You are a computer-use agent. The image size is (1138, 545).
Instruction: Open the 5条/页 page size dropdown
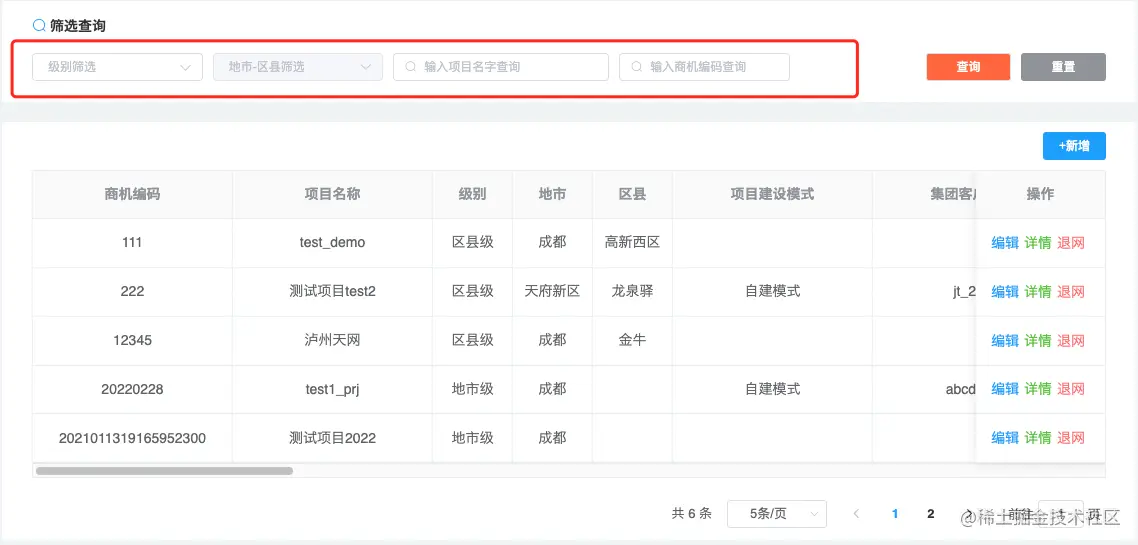777,514
